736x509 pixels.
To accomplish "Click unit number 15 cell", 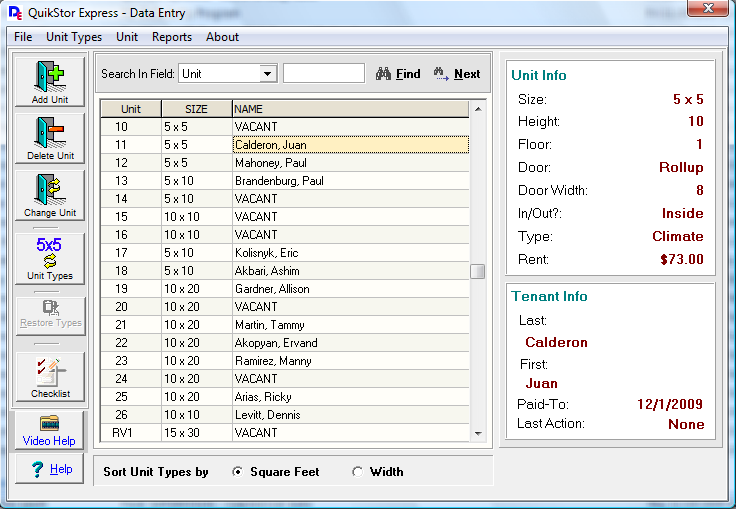I will (x=131, y=217).
